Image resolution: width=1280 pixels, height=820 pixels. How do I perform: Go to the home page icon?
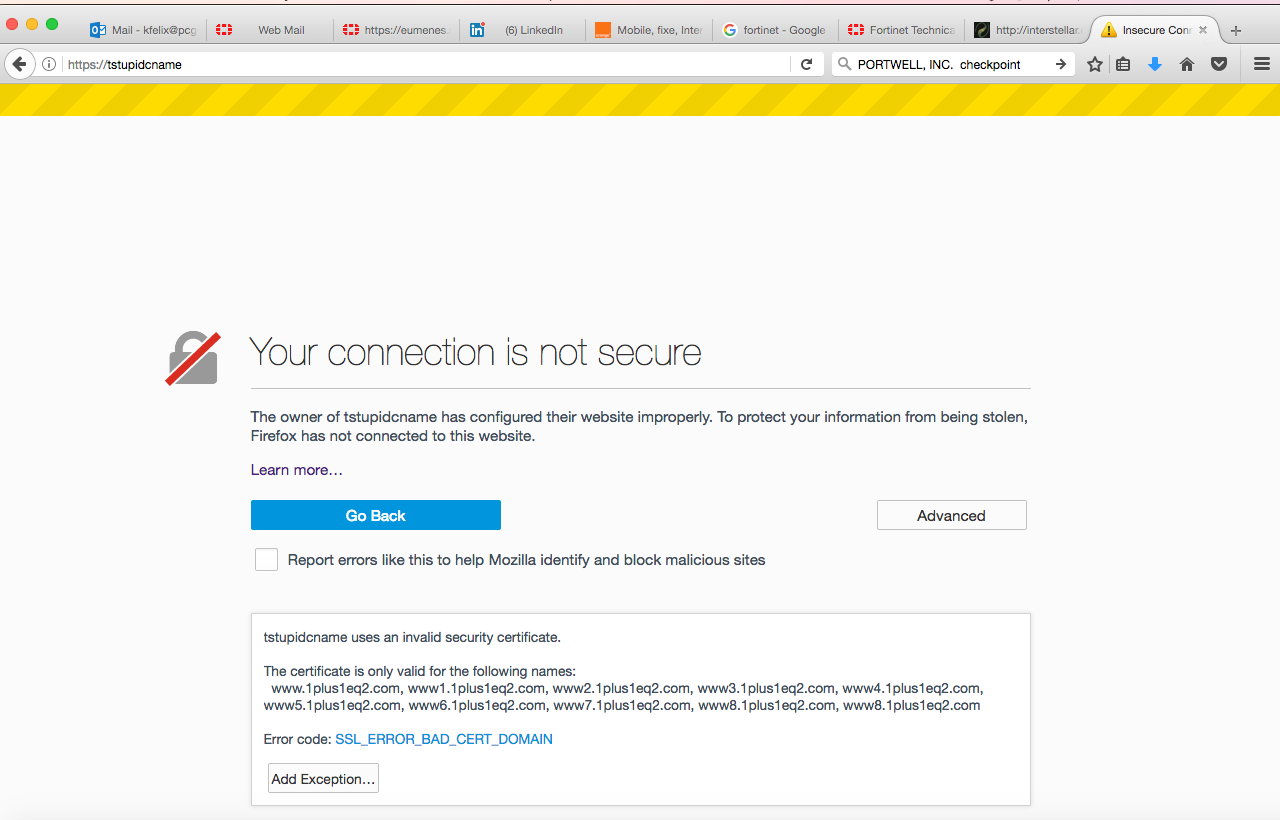1186,63
